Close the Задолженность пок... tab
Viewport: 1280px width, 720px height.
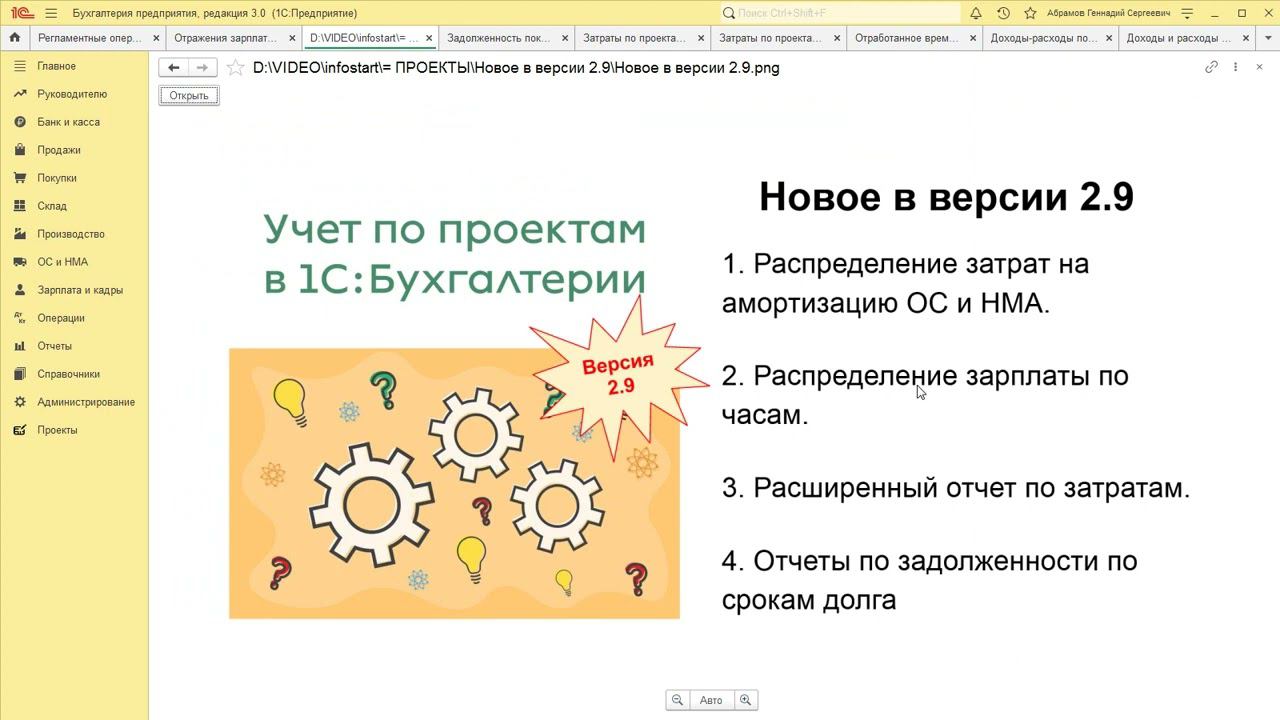(566, 38)
